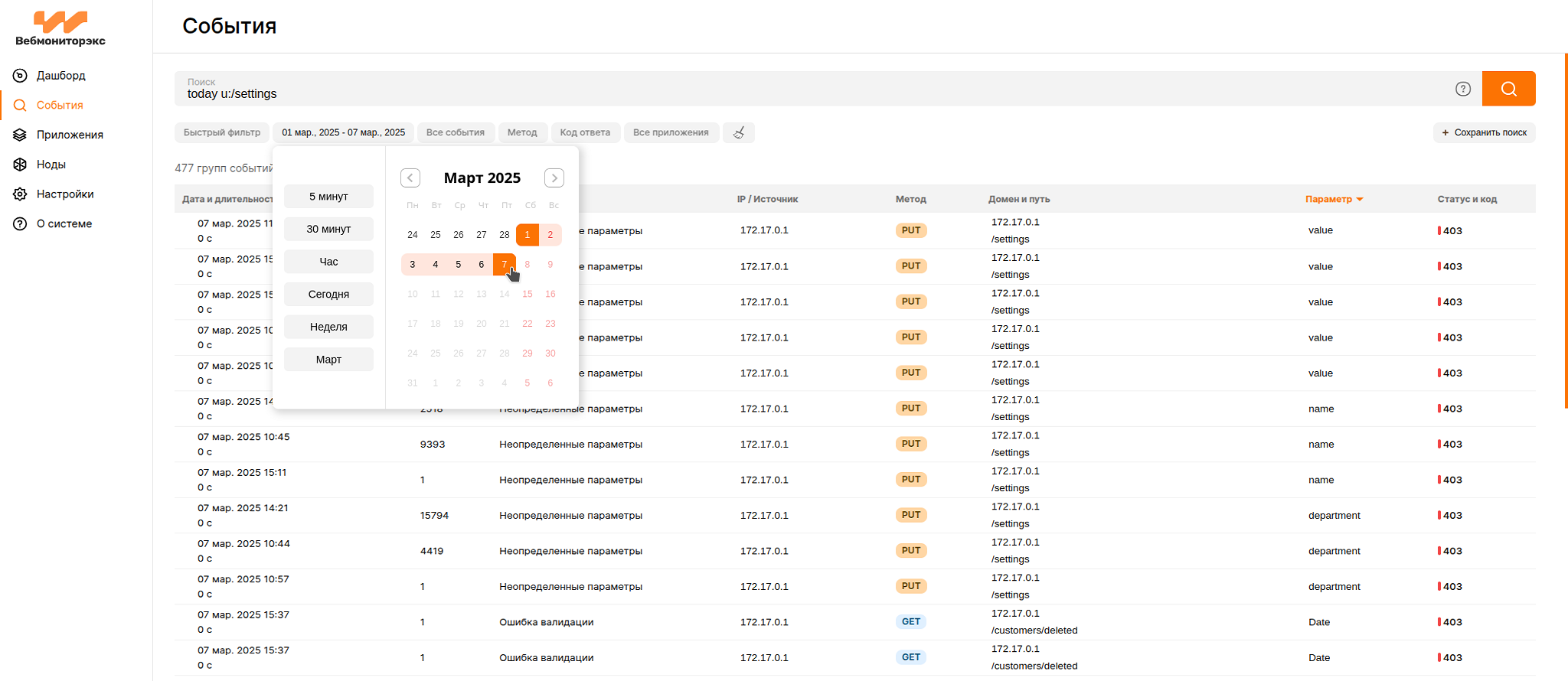Open the Все приложения filter dropdown
The width and height of the screenshot is (1568, 681).
coord(671,132)
